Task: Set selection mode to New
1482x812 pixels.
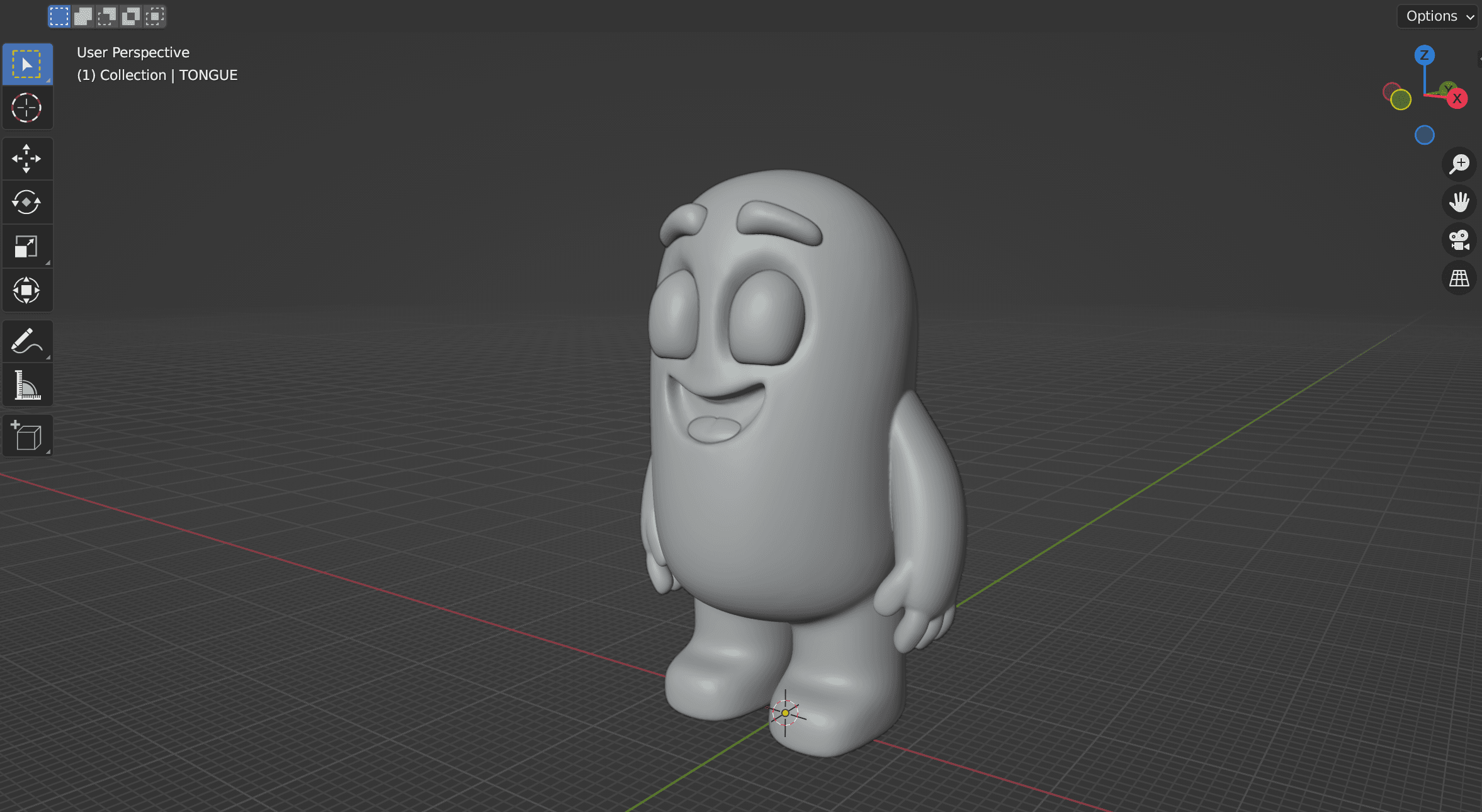Action: [59, 16]
